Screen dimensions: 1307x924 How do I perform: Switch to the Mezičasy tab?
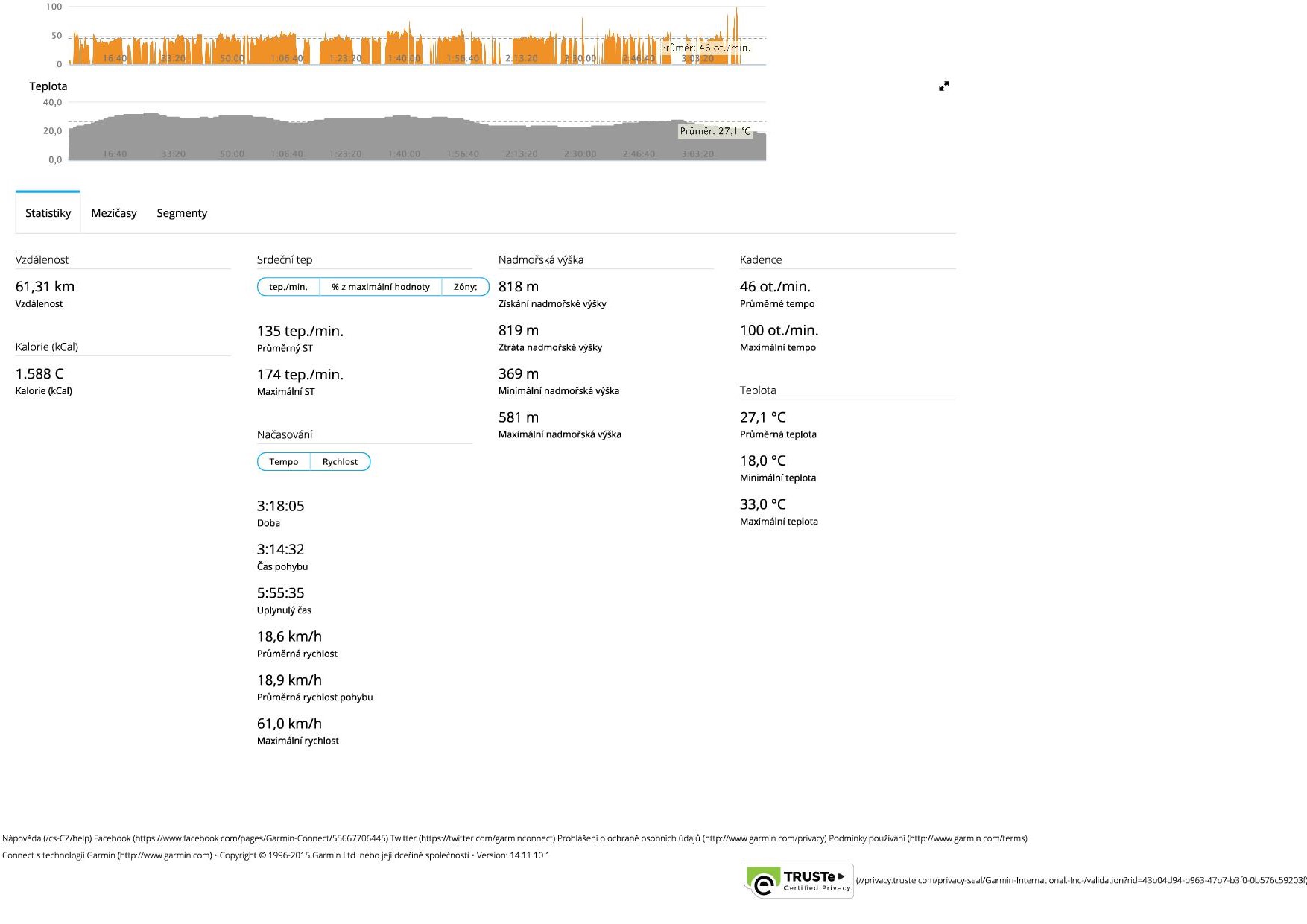(x=114, y=213)
